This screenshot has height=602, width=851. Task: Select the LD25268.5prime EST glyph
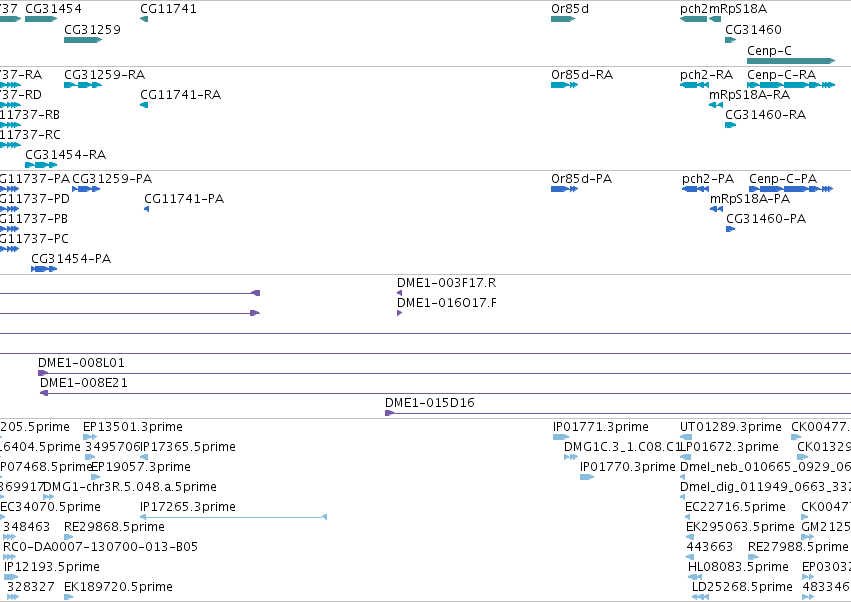coord(700,597)
